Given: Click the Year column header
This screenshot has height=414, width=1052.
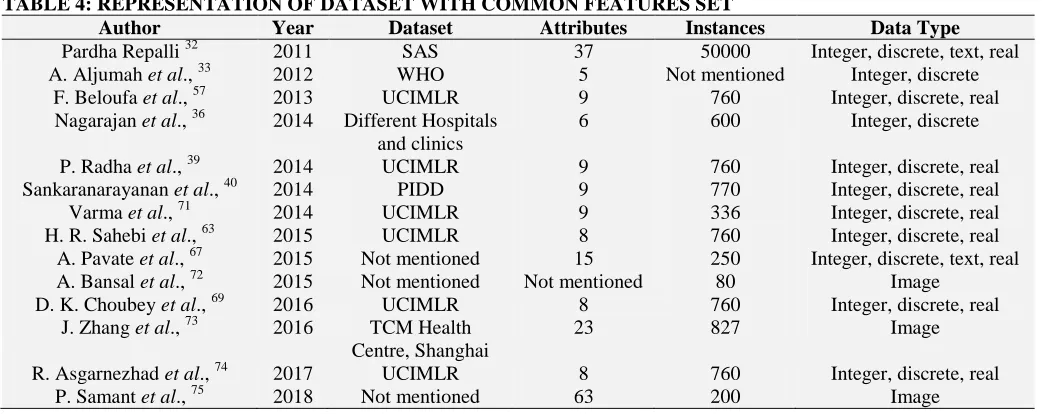Looking at the screenshot, I should coord(293,28).
